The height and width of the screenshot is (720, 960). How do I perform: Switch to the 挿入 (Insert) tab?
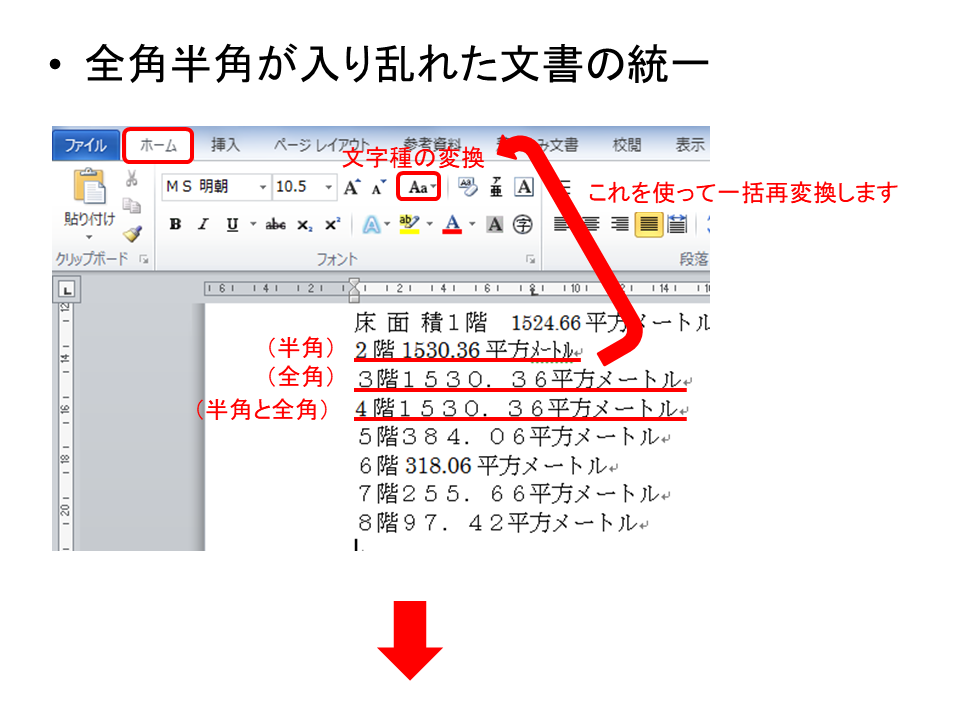pyautogui.click(x=225, y=145)
